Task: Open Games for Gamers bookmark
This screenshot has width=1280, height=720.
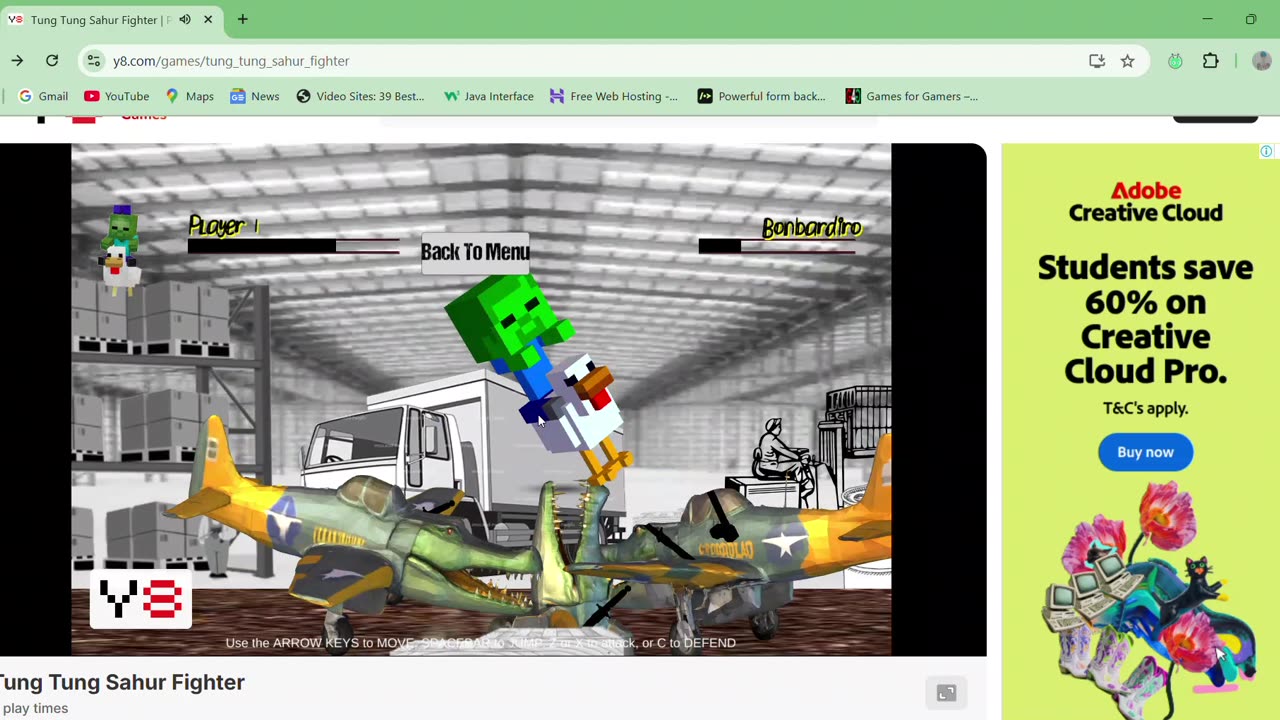Action: (x=912, y=96)
